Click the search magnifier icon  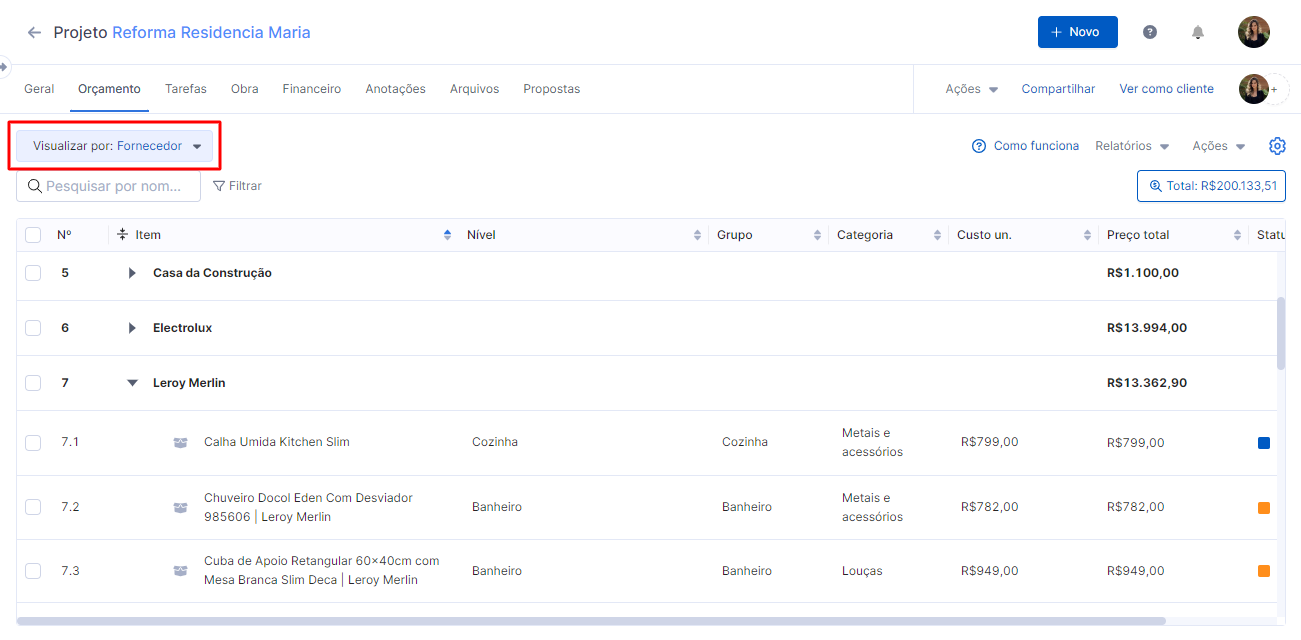34,186
